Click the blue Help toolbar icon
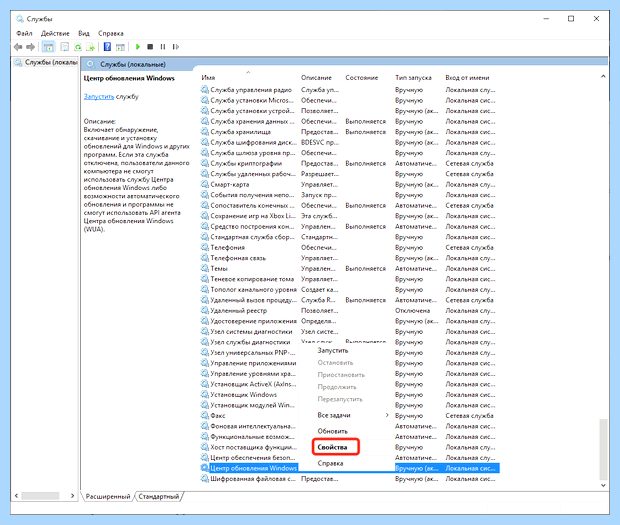This screenshot has height=525, width=620. pos(107,47)
